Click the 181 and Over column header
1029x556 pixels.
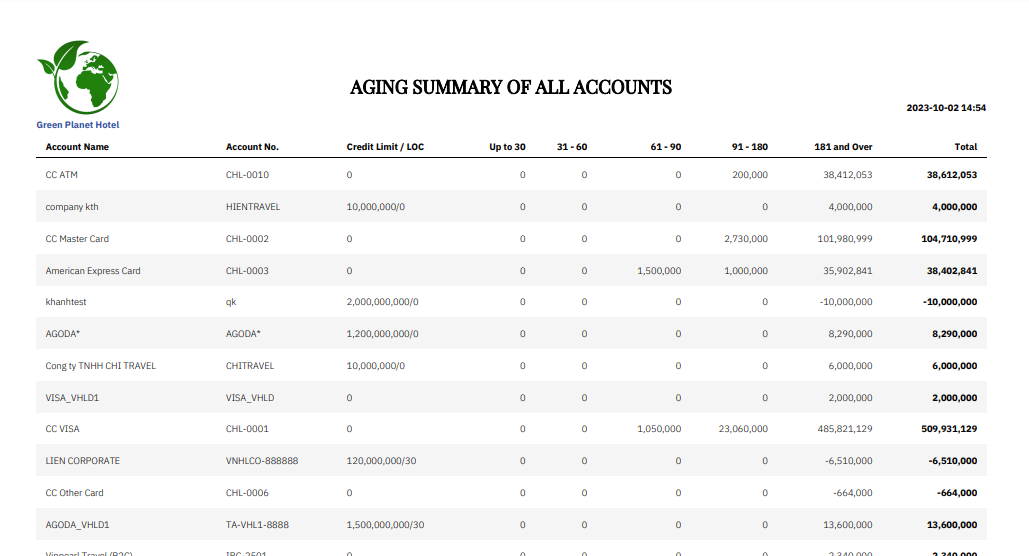[843, 147]
